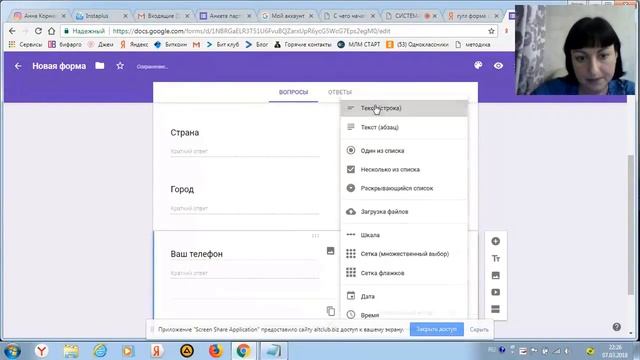Click the address bar URL
The width and height of the screenshot is (640, 360).
[251, 31]
